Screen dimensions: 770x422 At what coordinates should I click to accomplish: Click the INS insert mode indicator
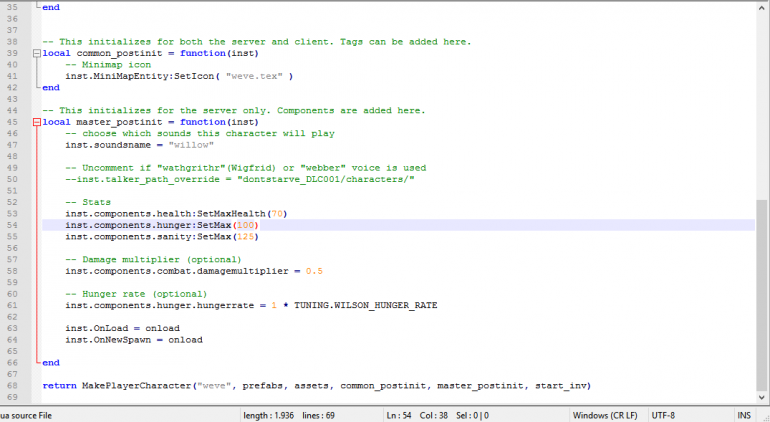point(743,414)
